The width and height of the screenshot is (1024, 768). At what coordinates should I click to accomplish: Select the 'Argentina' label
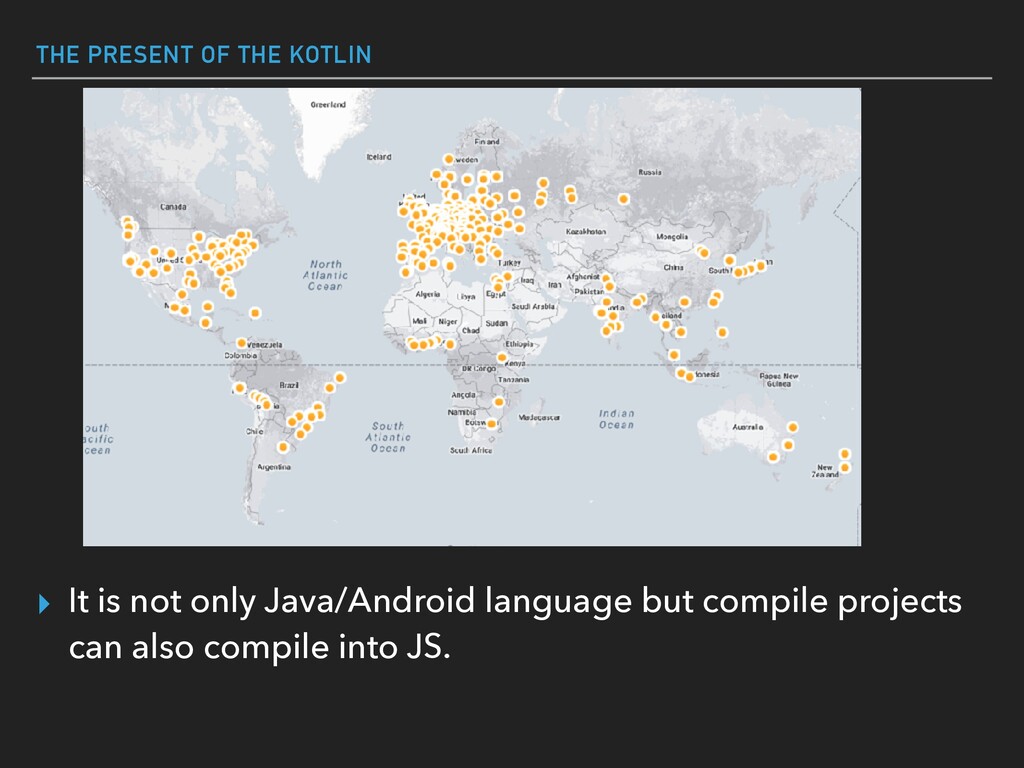pyautogui.click(x=274, y=467)
